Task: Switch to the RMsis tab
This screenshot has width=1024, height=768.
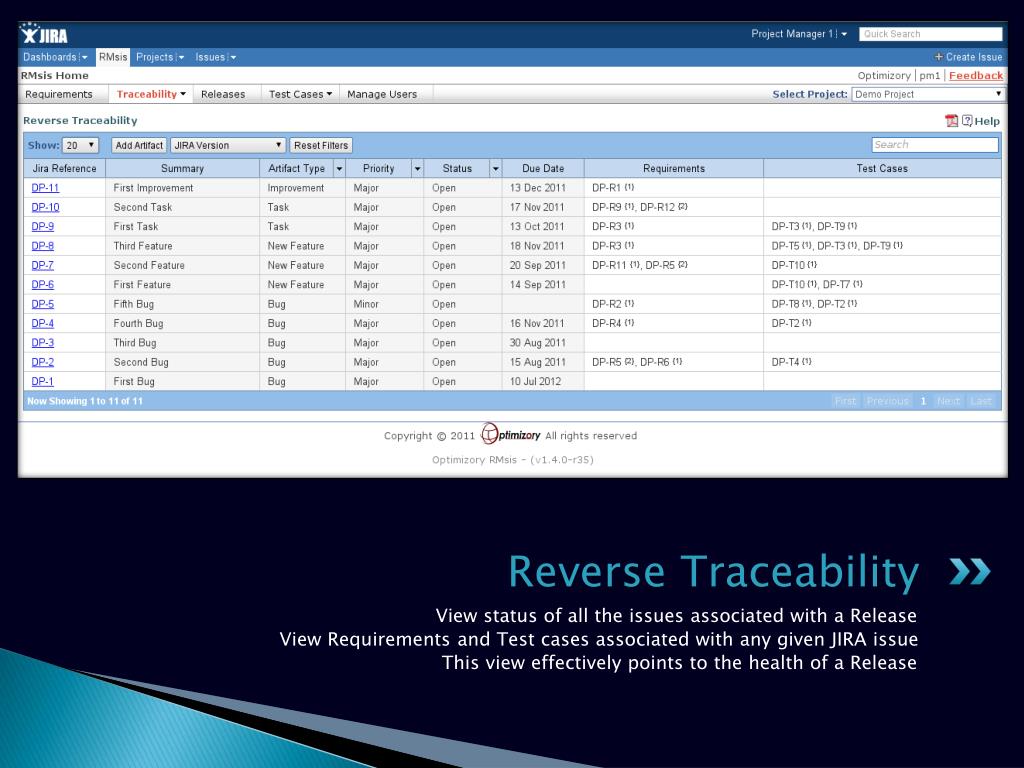Action: [113, 57]
